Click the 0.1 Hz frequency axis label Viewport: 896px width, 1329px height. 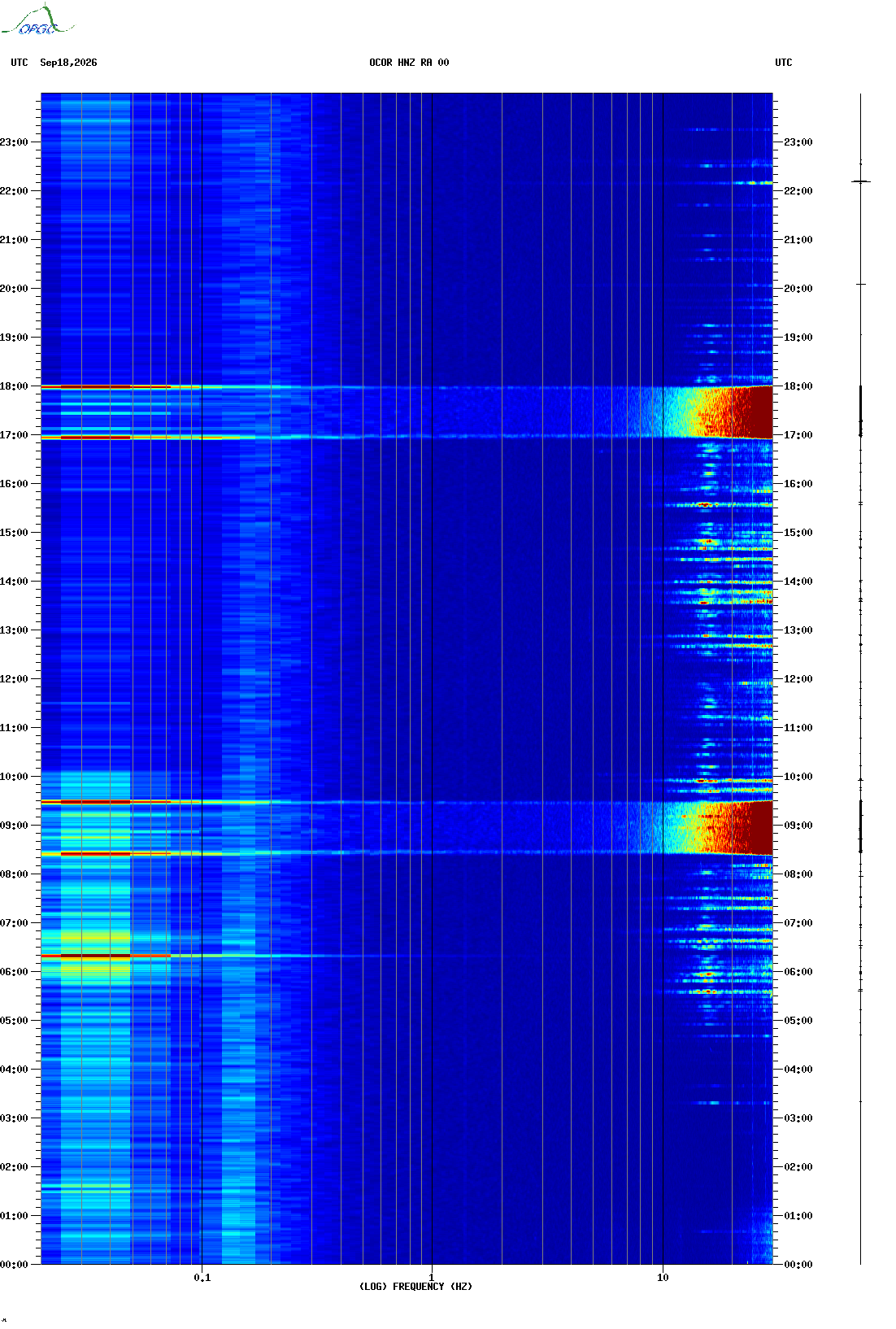pos(202,1278)
